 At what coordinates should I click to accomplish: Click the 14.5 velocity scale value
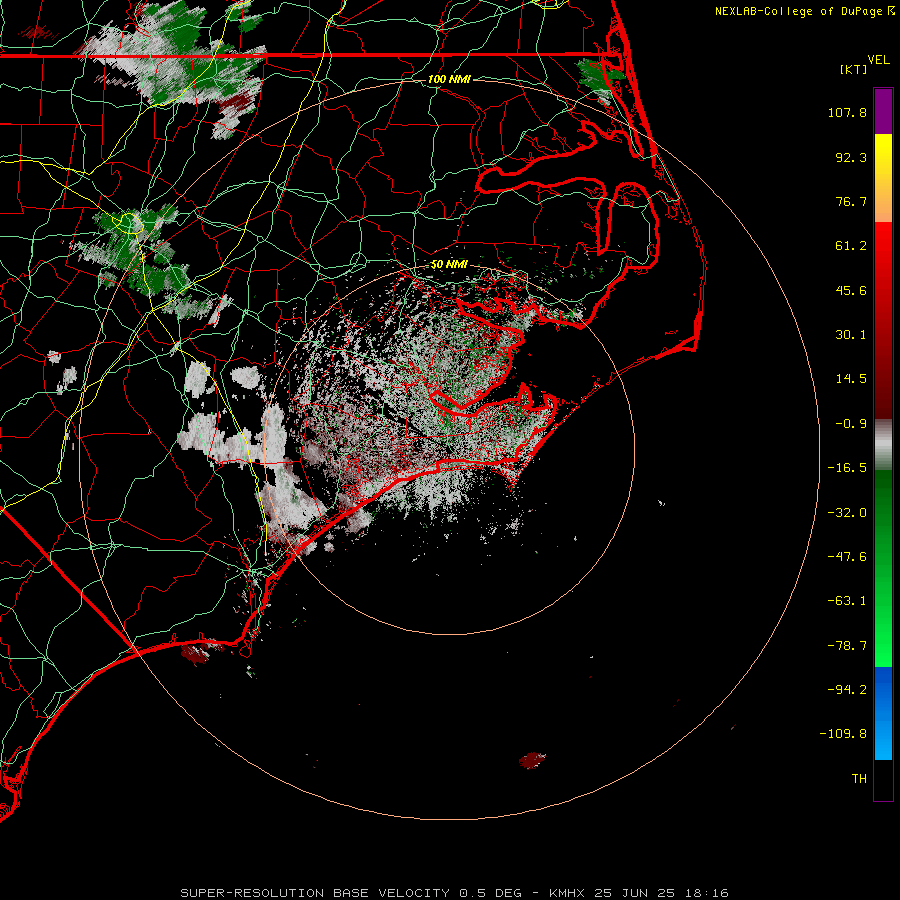(851, 379)
